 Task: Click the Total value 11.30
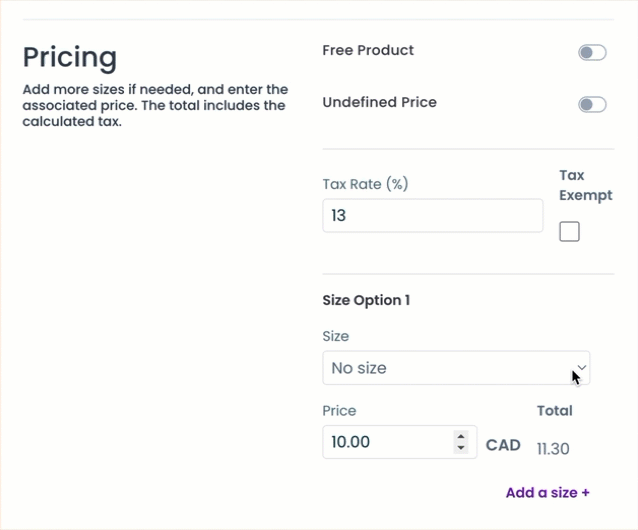553,449
